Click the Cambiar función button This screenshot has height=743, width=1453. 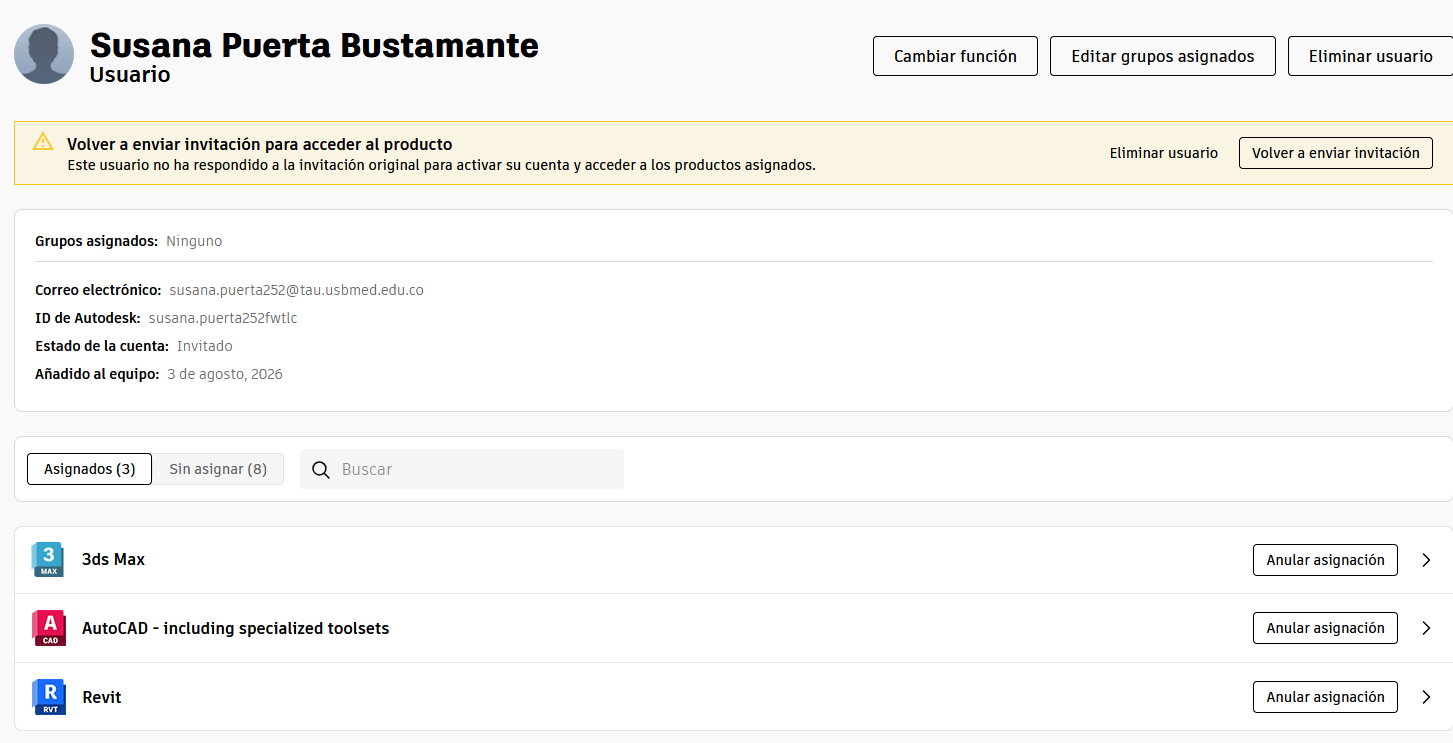pyautogui.click(x=955, y=56)
